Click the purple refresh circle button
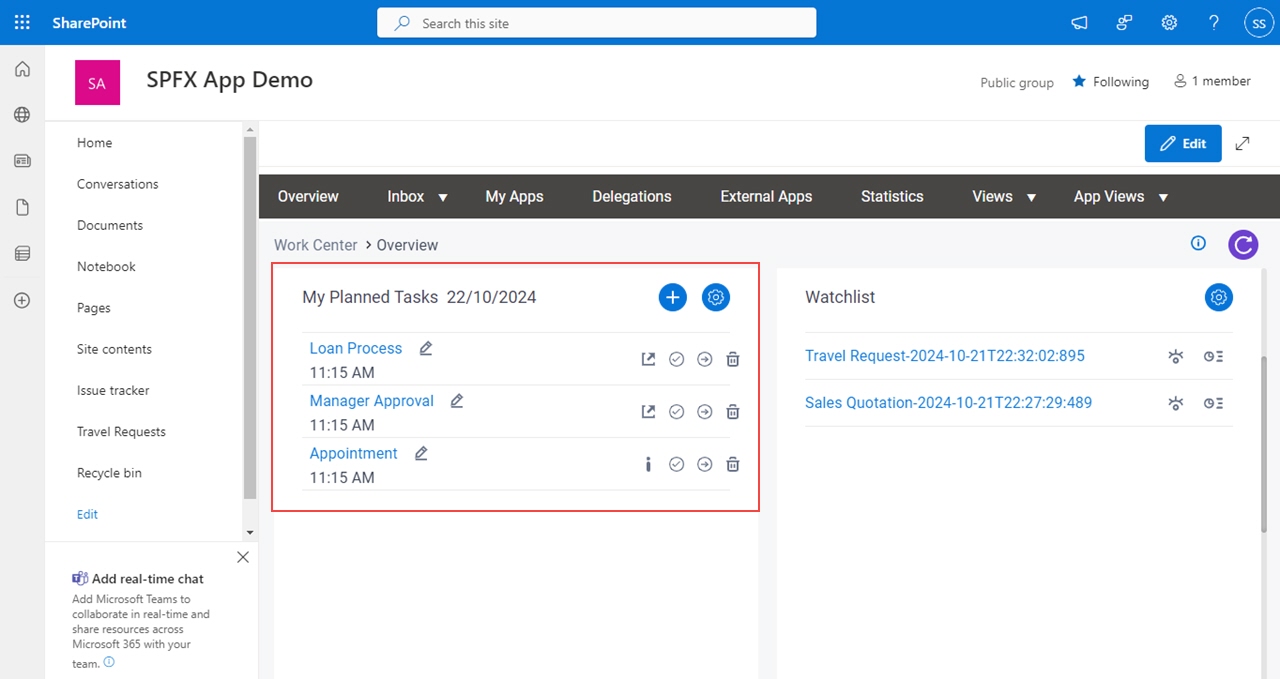 pyautogui.click(x=1243, y=244)
